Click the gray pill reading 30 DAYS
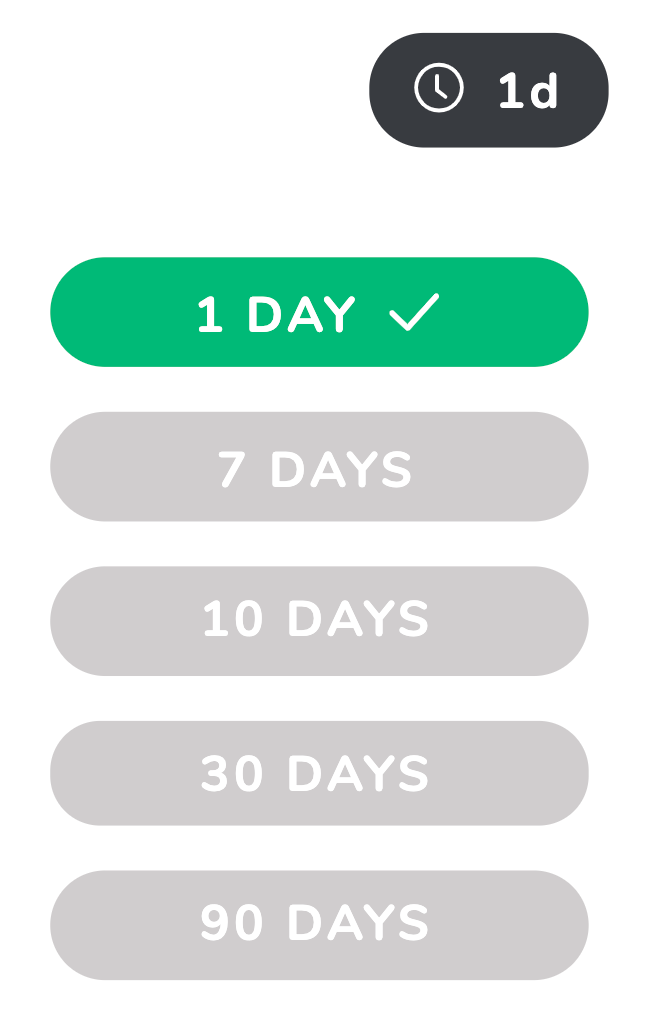Image resolution: width=646 pixels, height=1020 pixels. (319, 773)
